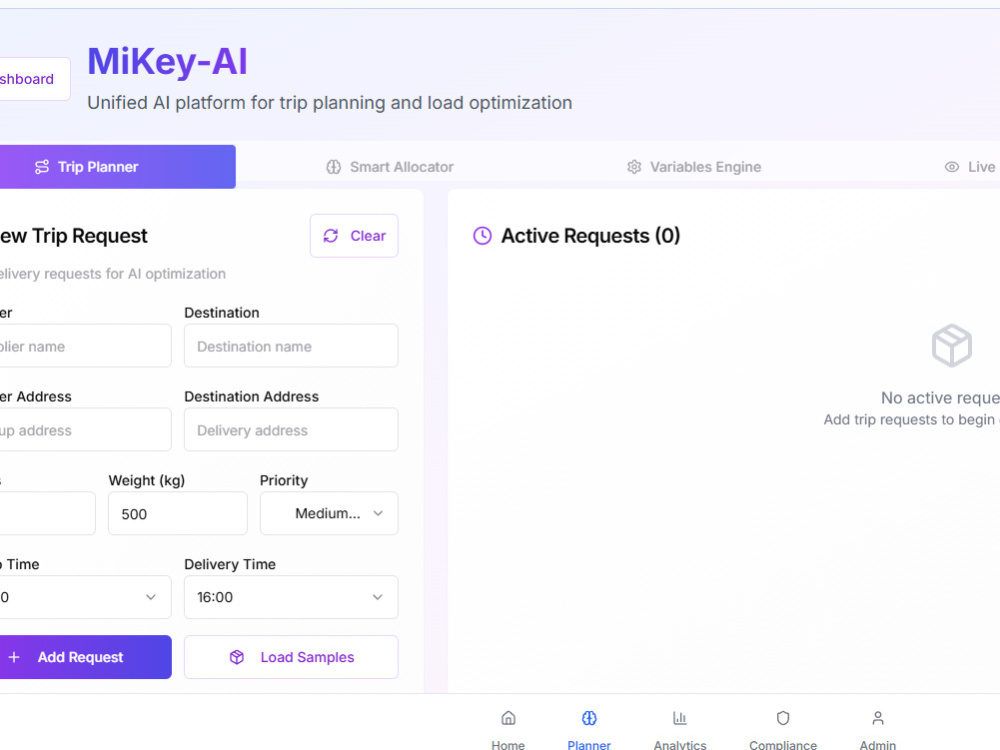The image size is (1000, 750).
Task: Open the Delivery Time dropdown showing 16:00
Action: [291, 598]
